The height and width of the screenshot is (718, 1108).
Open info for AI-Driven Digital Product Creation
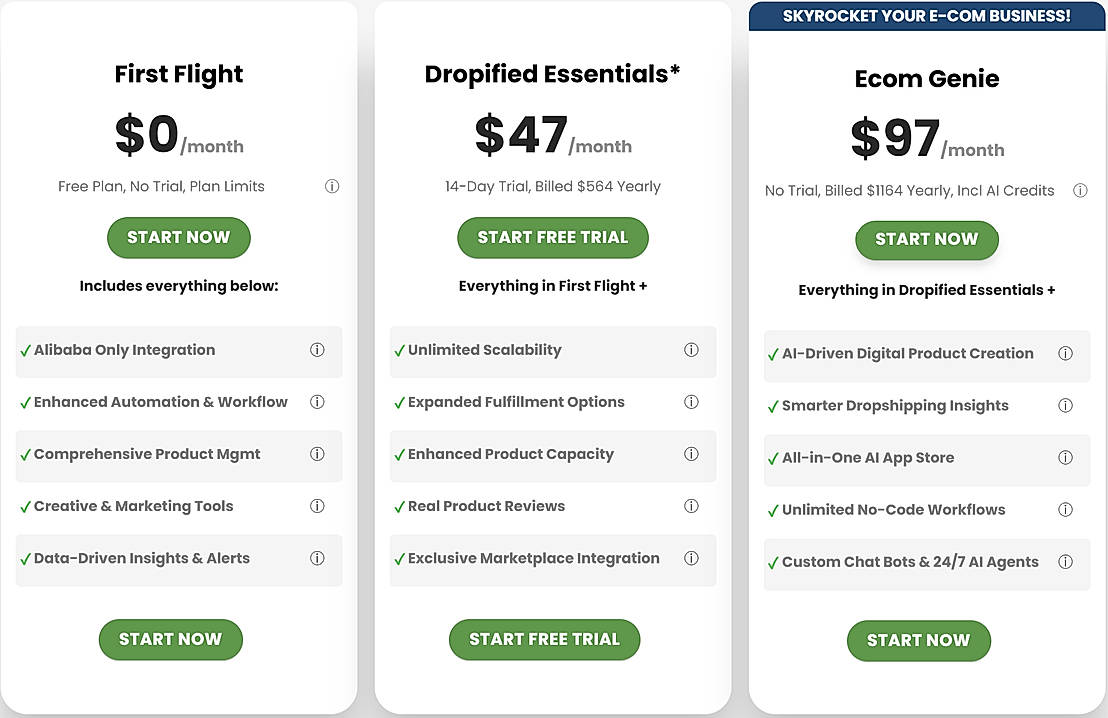pos(1065,354)
